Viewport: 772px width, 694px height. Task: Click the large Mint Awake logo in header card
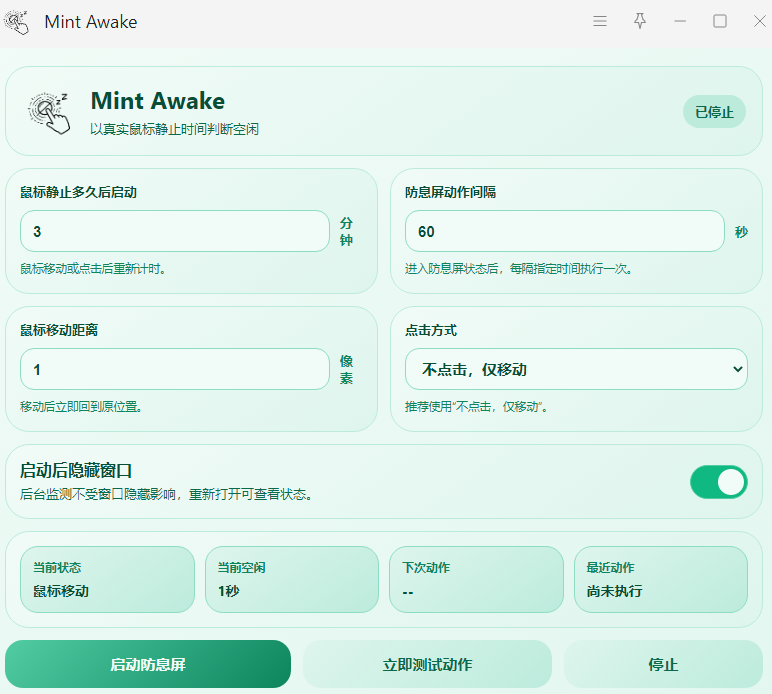(49, 113)
